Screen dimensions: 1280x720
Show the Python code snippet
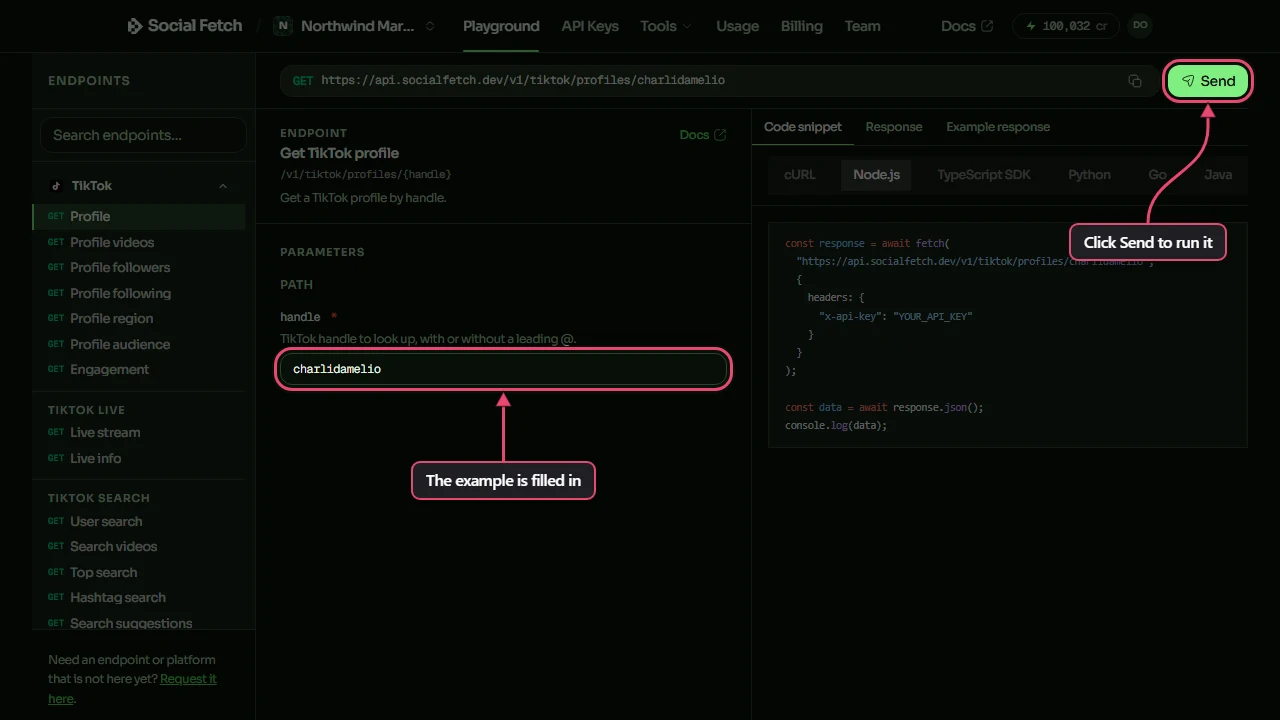pyautogui.click(x=1089, y=174)
